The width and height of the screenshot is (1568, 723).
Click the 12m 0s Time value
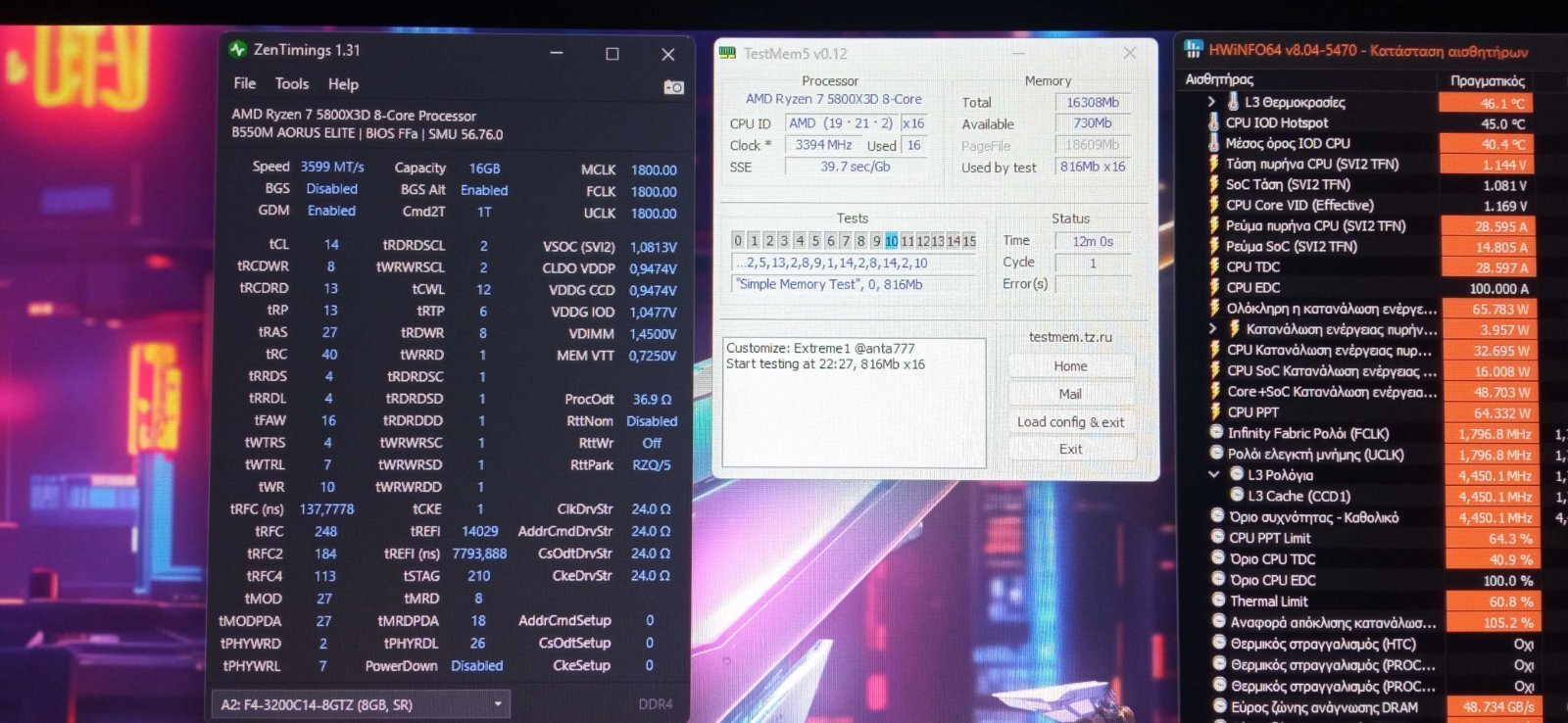coord(1093,241)
